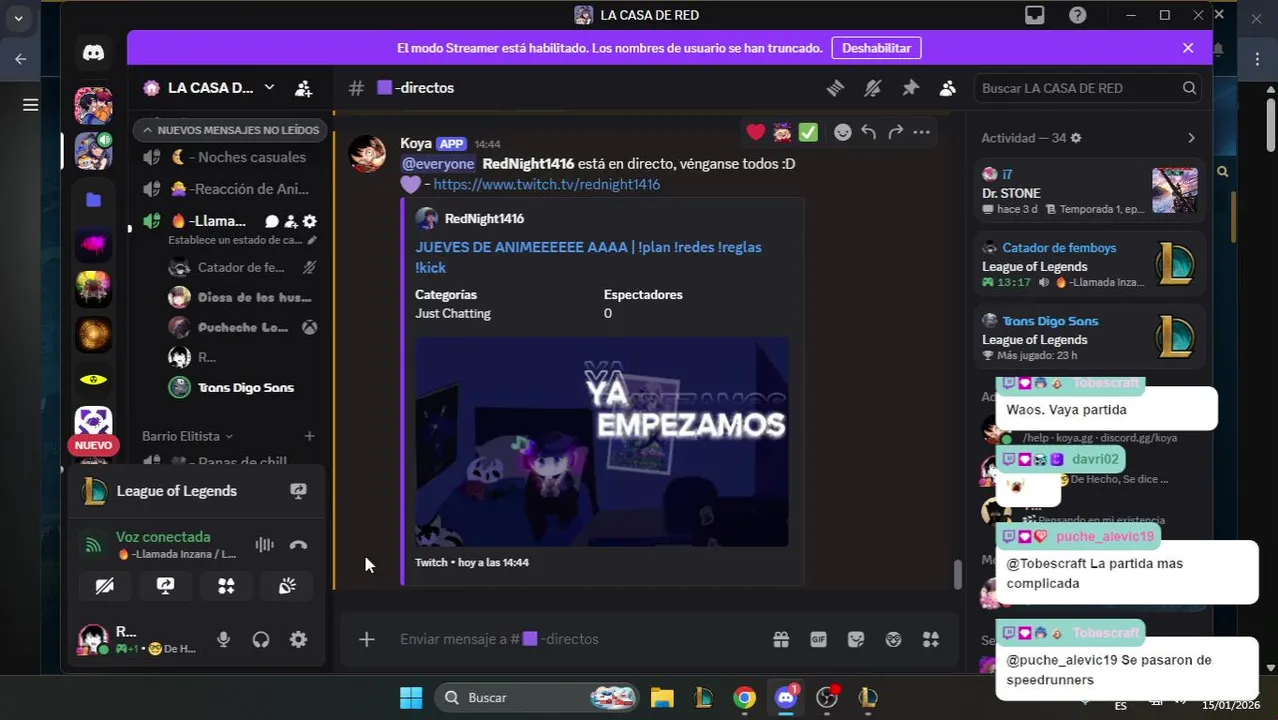The height and width of the screenshot is (720, 1278).
Task: Disable Streamer mode with Deshabilitar button
Action: (x=876, y=48)
